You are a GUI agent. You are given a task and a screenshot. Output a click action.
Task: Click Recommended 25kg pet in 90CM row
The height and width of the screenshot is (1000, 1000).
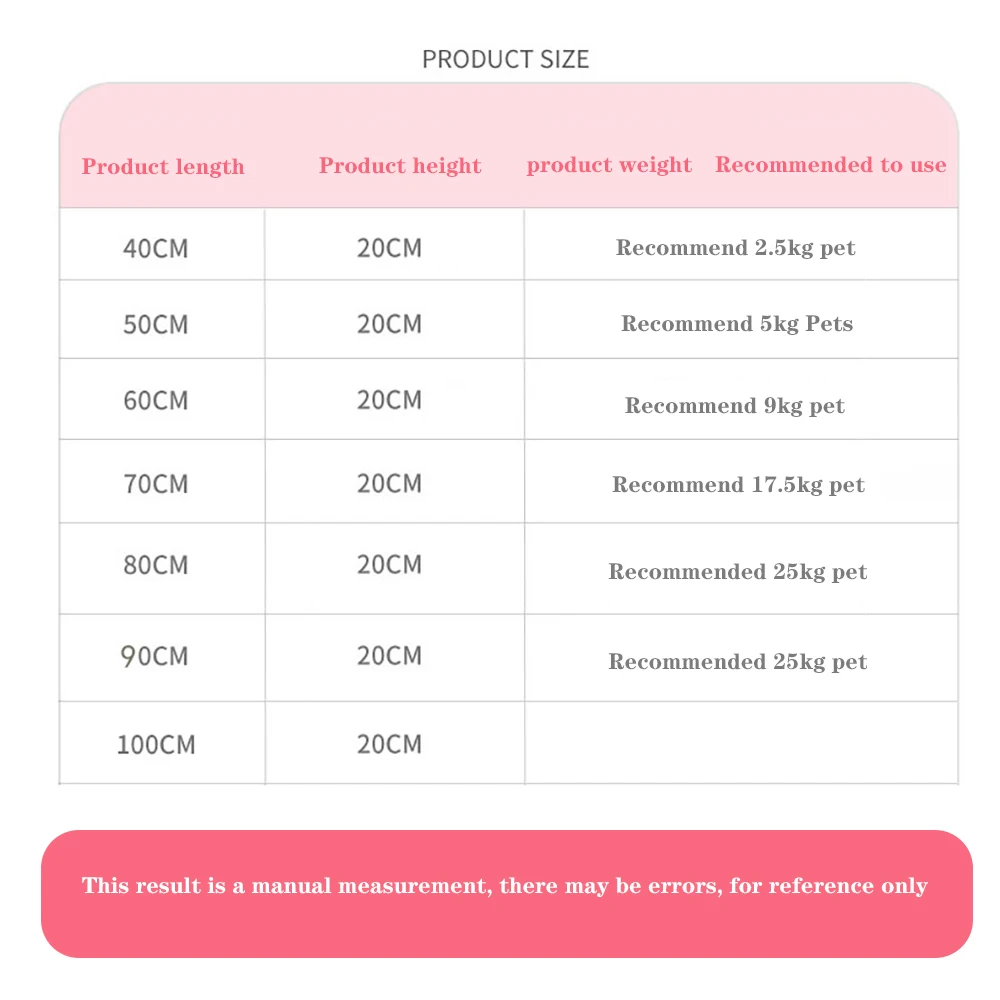tap(738, 662)
